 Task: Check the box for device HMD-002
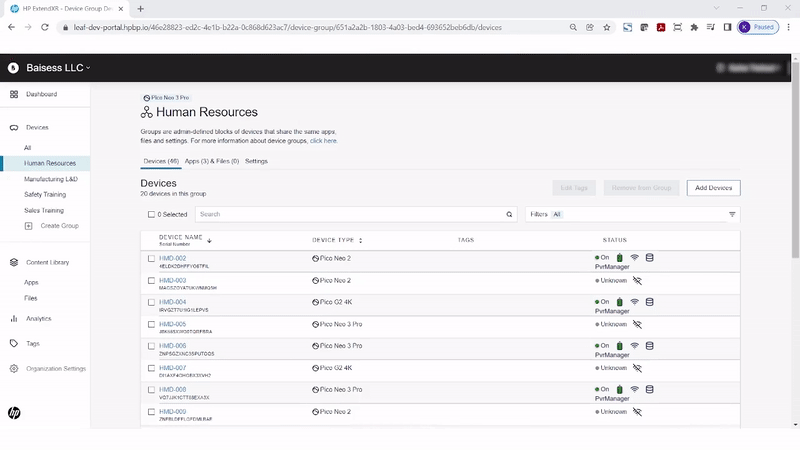[152, 259]
